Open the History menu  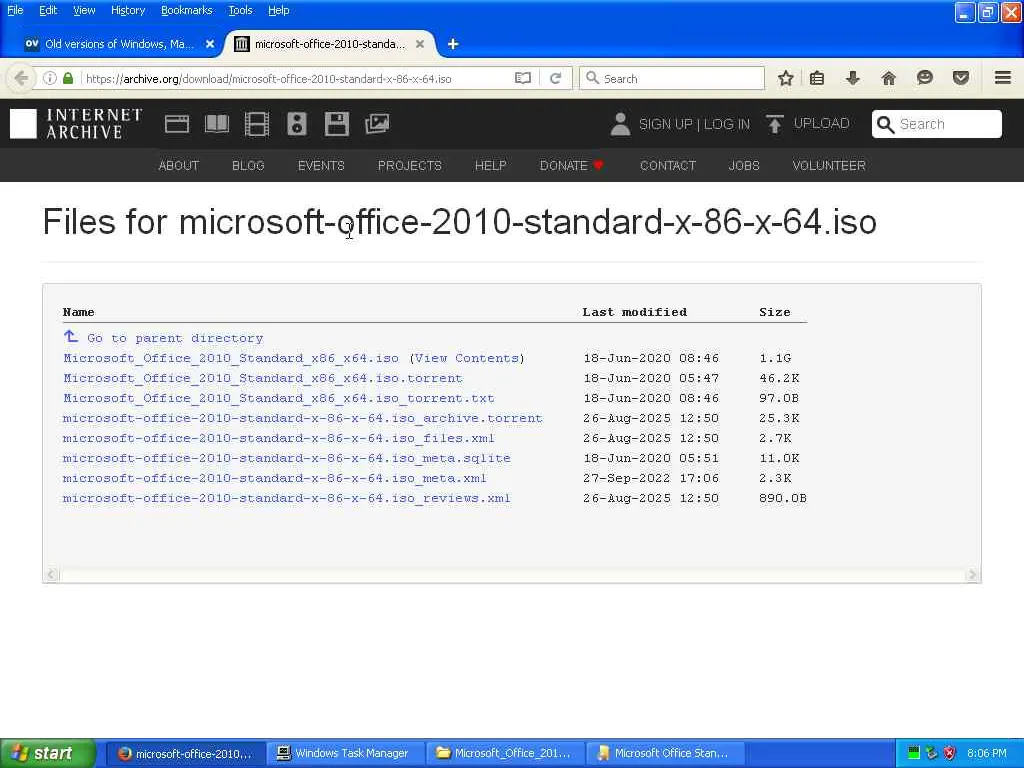[x=128, y=10]
